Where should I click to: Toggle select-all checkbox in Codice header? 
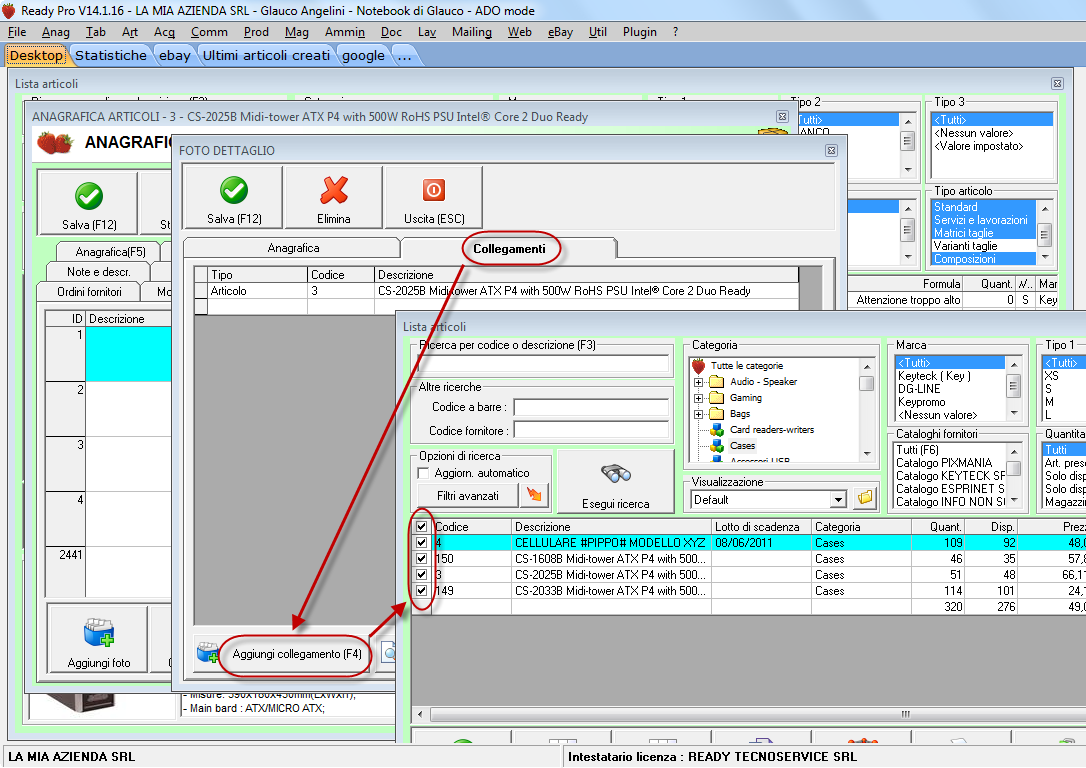pos(421,526)
